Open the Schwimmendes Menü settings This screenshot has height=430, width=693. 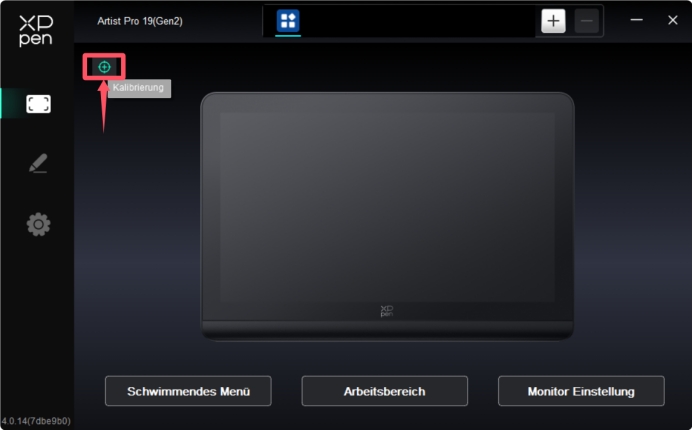coord(187,391)
